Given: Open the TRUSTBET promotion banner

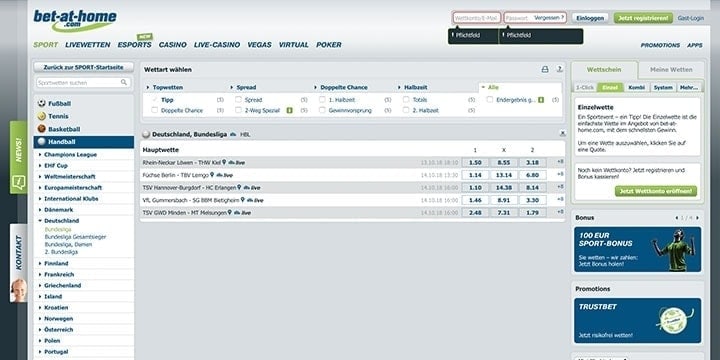Looking at the screenshot, I should [637, 321].
